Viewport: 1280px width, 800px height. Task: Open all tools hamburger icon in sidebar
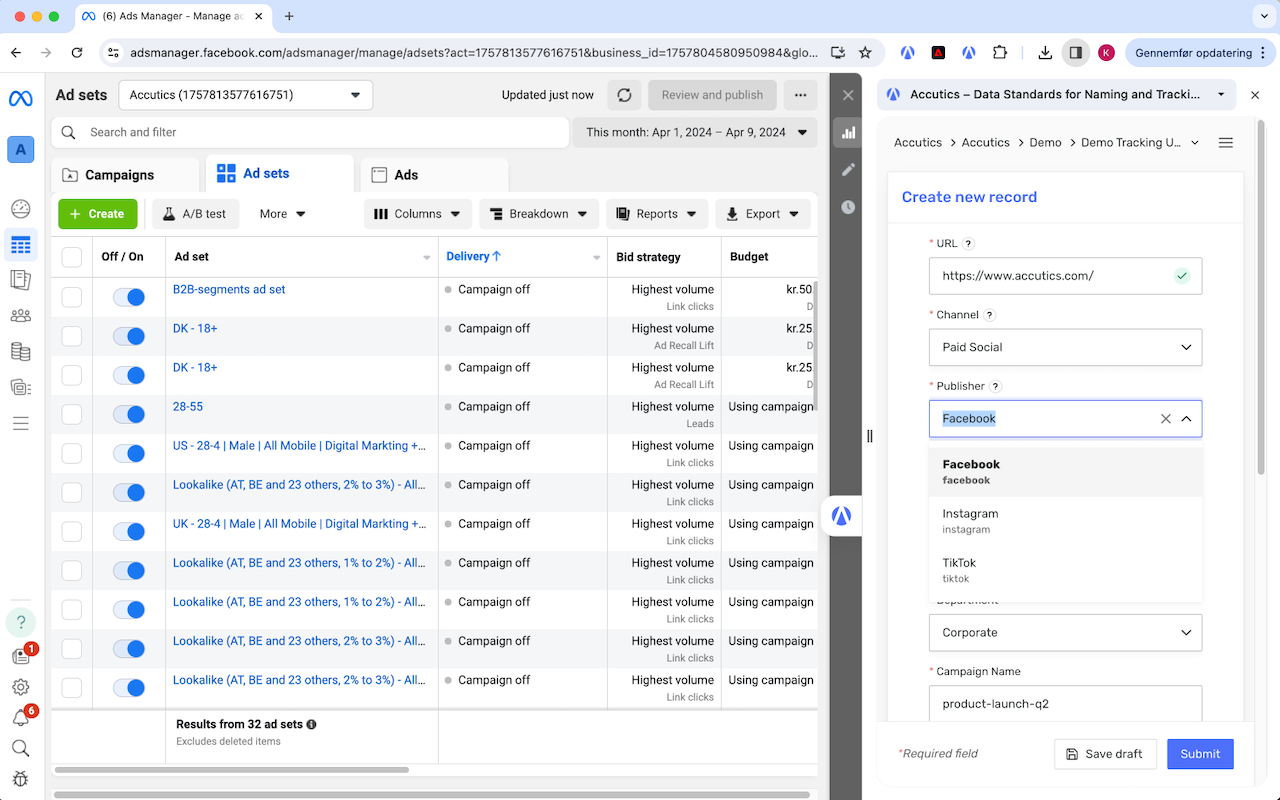coord(21,424)
